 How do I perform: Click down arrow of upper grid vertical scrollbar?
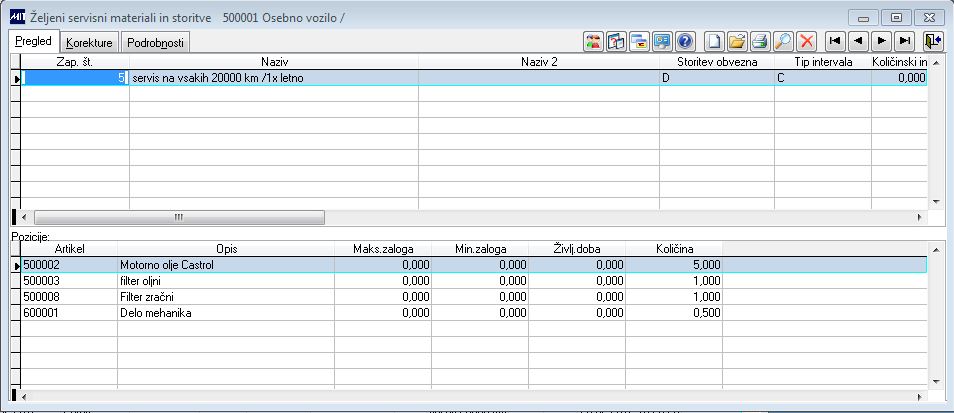936,201
